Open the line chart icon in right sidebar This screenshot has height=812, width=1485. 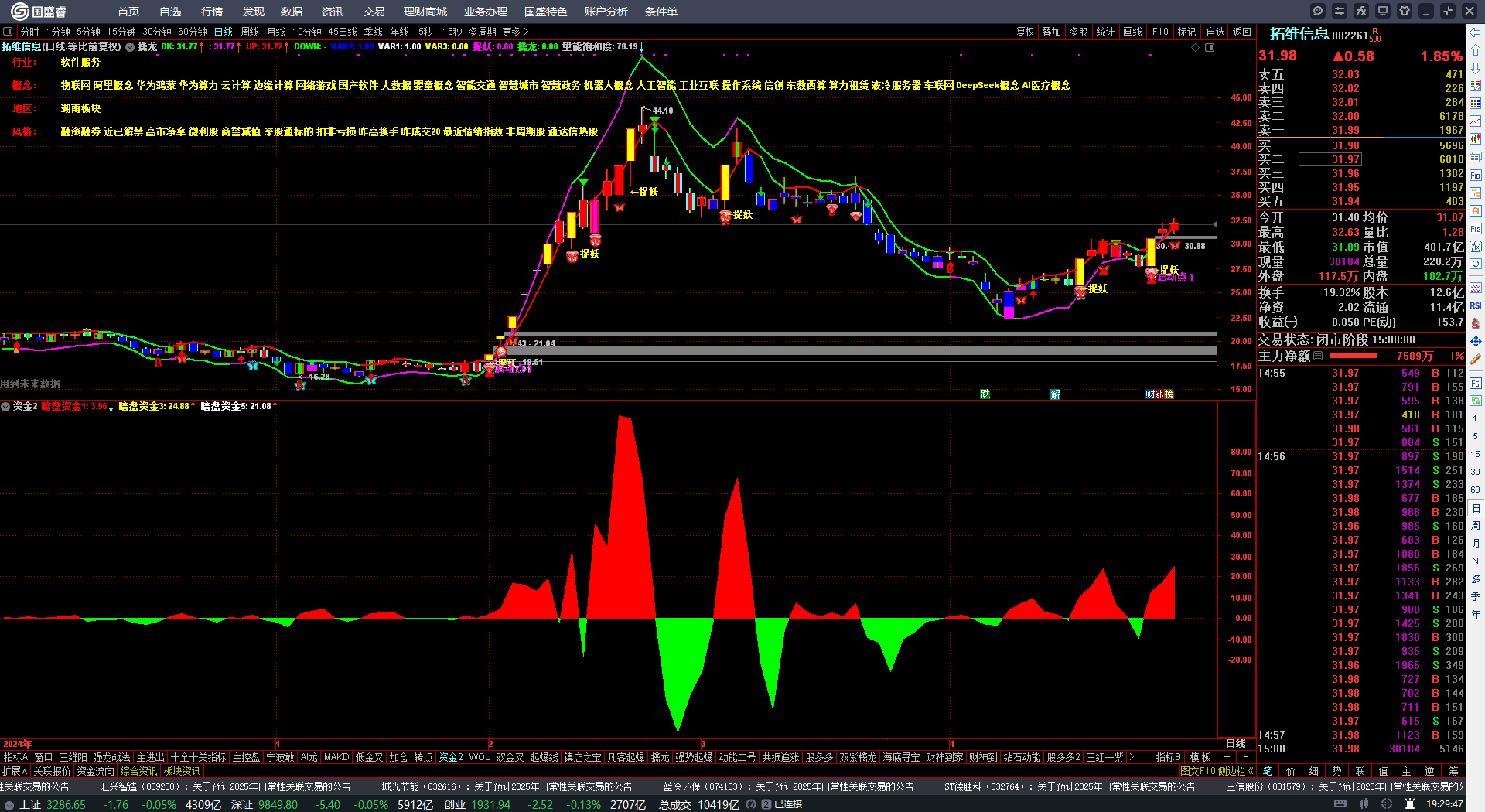coord(1476,121)
